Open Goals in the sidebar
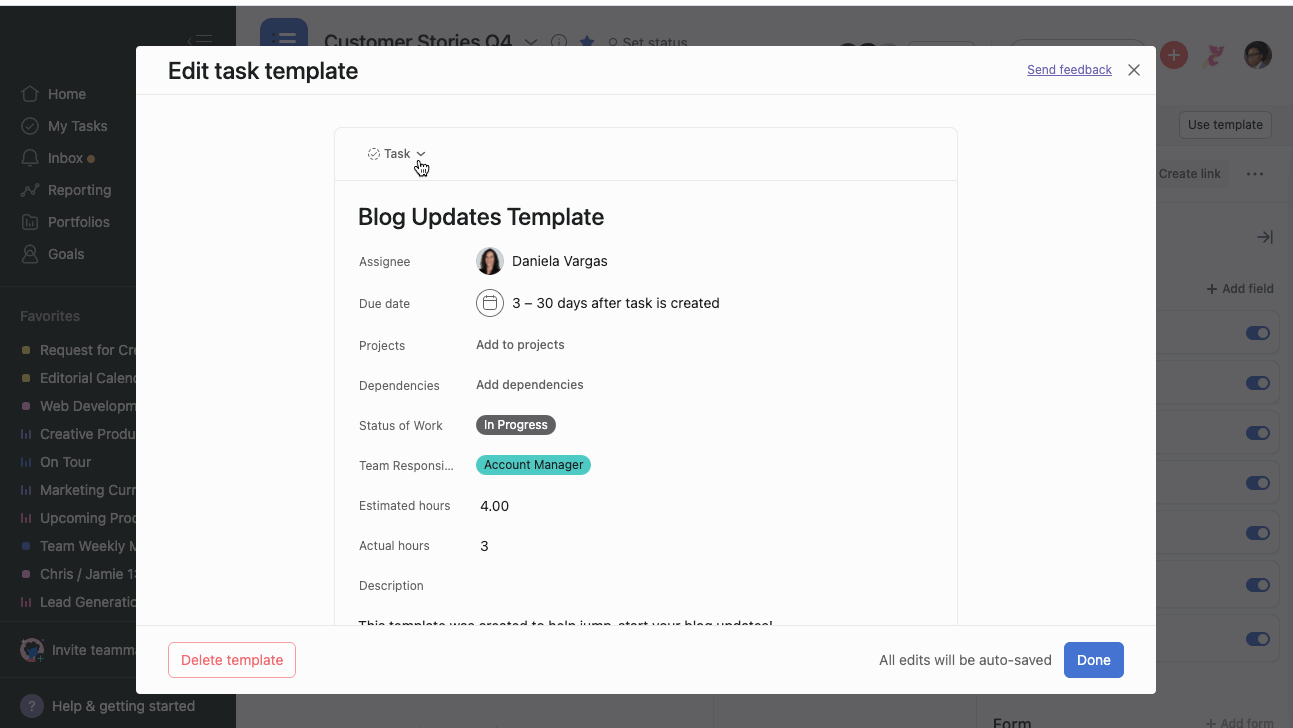Screen dimensions: 1293x728 click(x=65, y=253)
